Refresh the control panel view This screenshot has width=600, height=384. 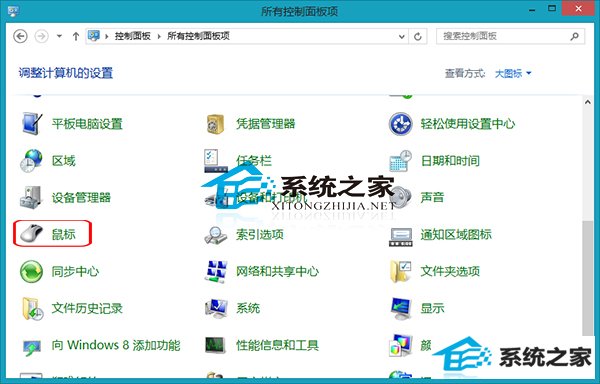pos(418,37)
